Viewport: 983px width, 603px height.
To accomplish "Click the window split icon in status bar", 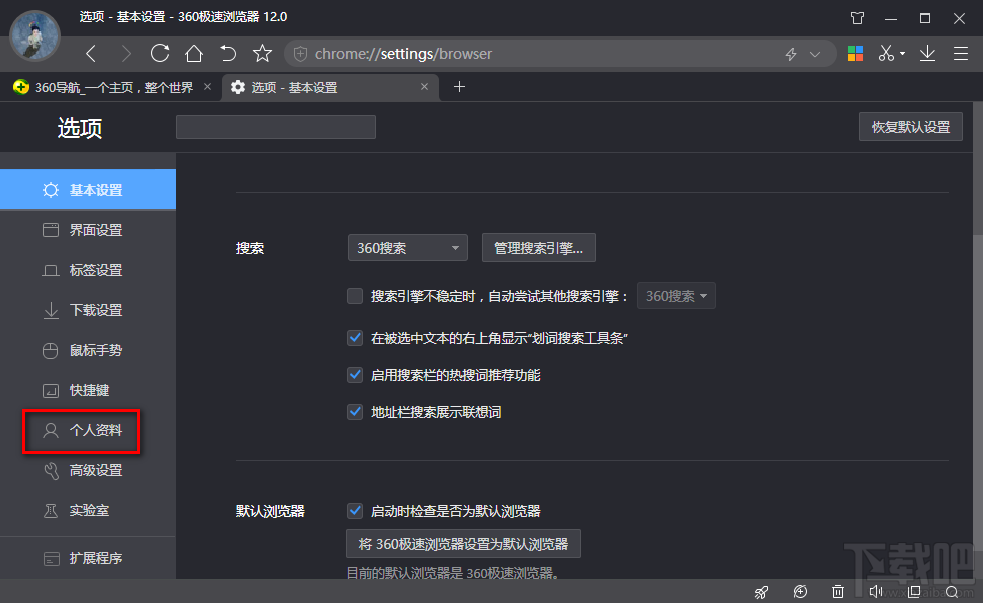I will coord(914,592).
